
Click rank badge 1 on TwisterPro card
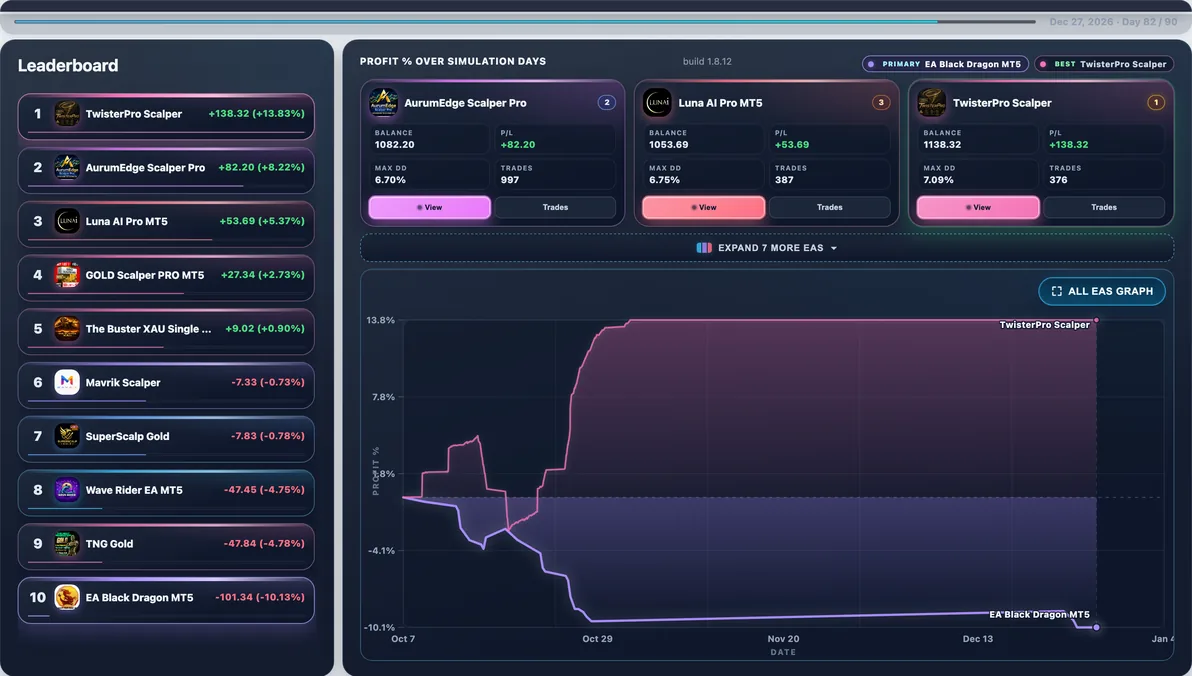pos(1156,103)
